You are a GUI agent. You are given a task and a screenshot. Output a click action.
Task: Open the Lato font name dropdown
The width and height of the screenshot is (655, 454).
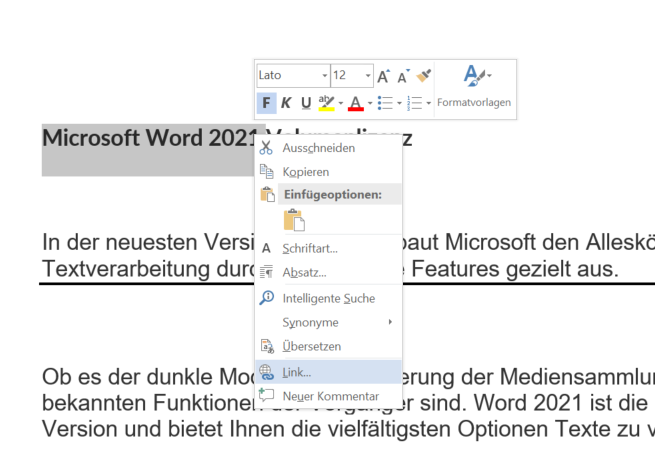coord(325,76)
